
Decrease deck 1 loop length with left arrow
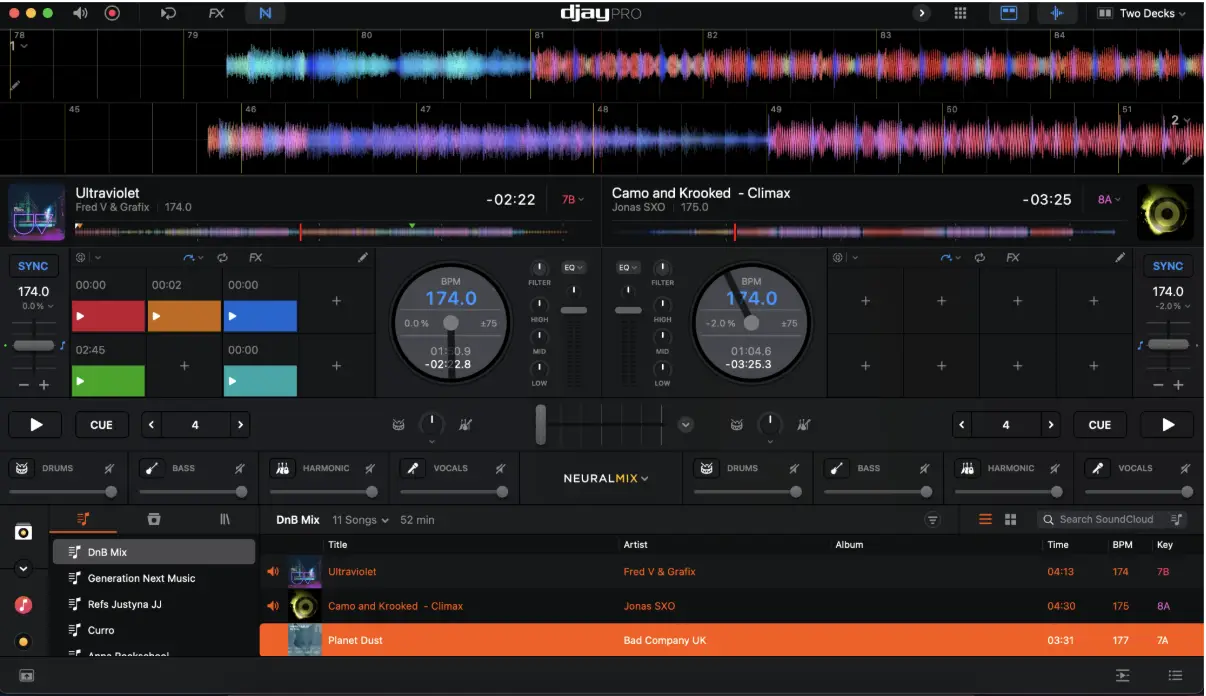[x=152, y=425]
